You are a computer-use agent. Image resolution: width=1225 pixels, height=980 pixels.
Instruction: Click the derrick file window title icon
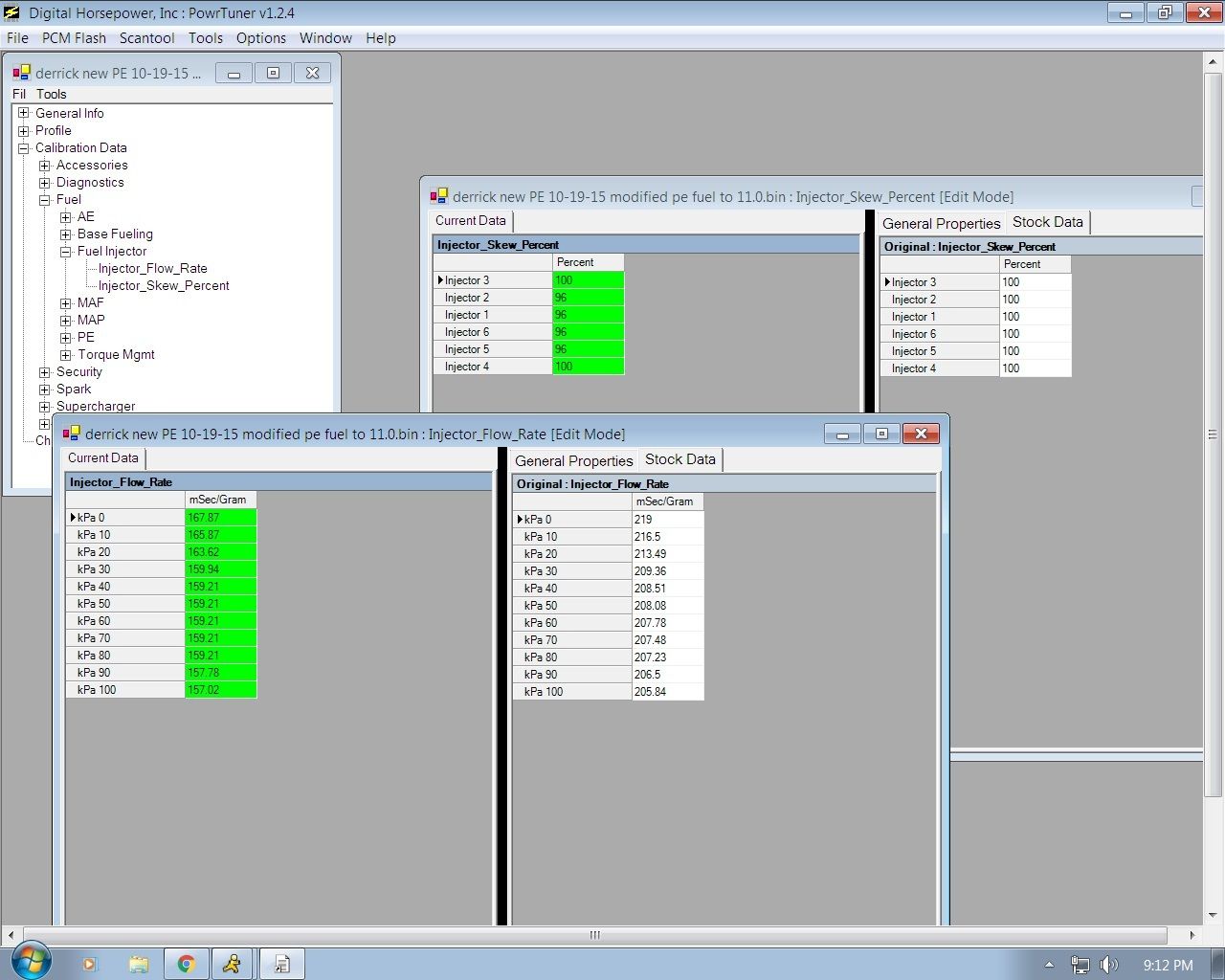(21, 73)
